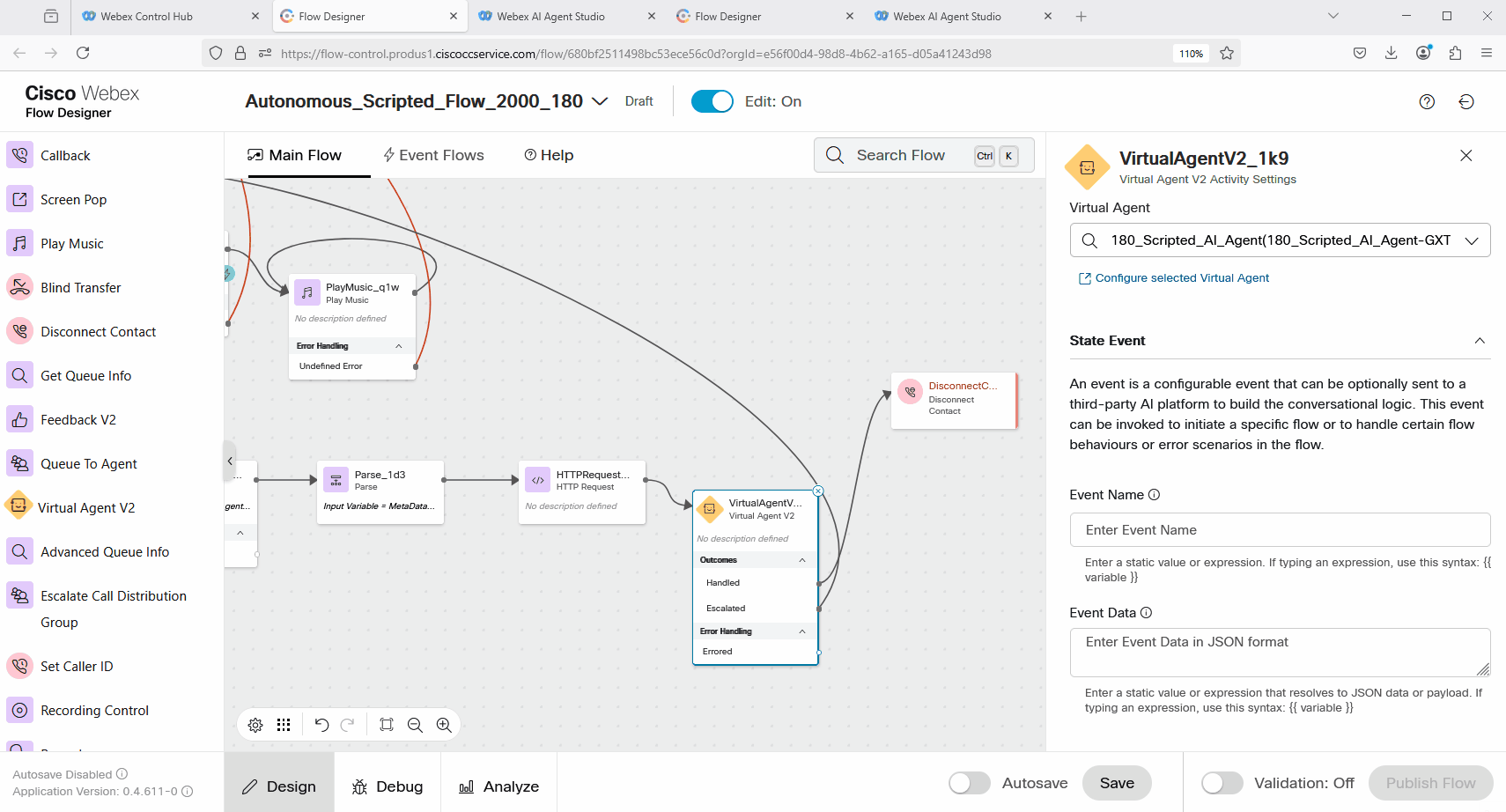Image resolution: width=1506 pixels, height=812 pixels.
Task: Open the help question mark icon in header
Action: point(1427,102)
